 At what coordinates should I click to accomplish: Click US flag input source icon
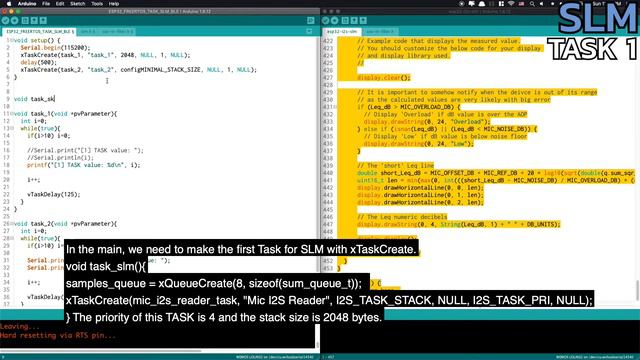521,4
